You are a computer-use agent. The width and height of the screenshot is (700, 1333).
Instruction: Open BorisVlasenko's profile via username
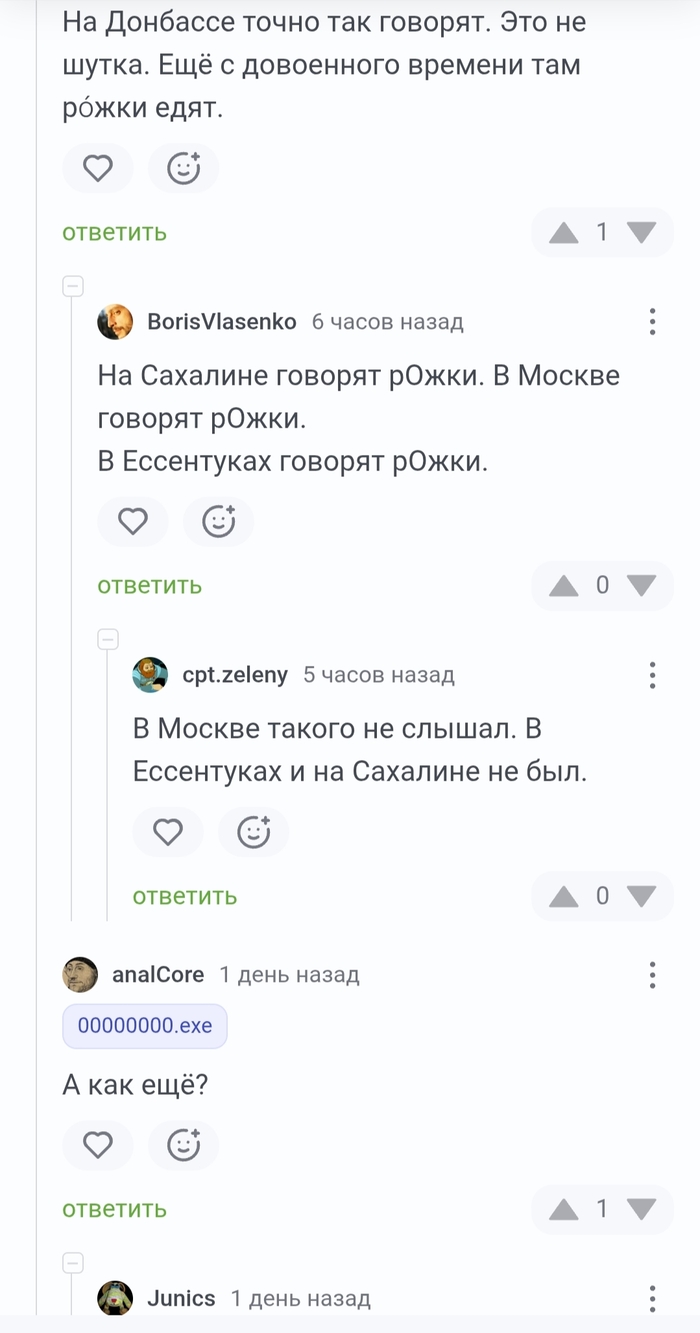pyautogui.click(x=222, y=322)
